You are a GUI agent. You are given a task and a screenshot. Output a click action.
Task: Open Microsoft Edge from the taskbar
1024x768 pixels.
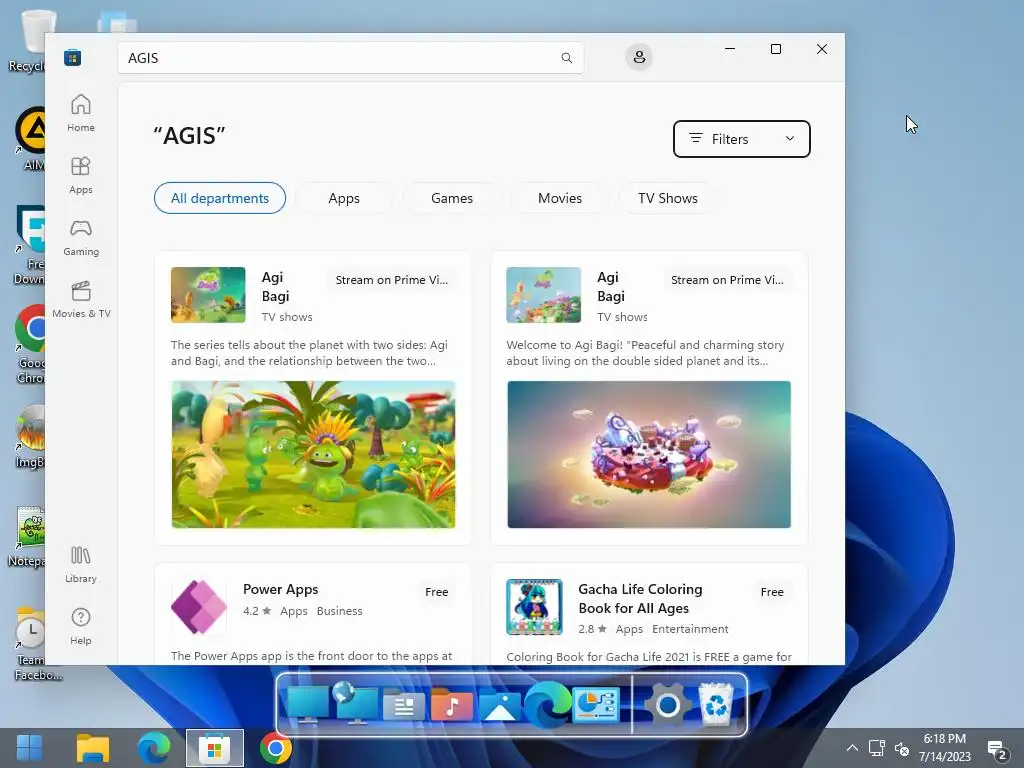pos(154,748)
